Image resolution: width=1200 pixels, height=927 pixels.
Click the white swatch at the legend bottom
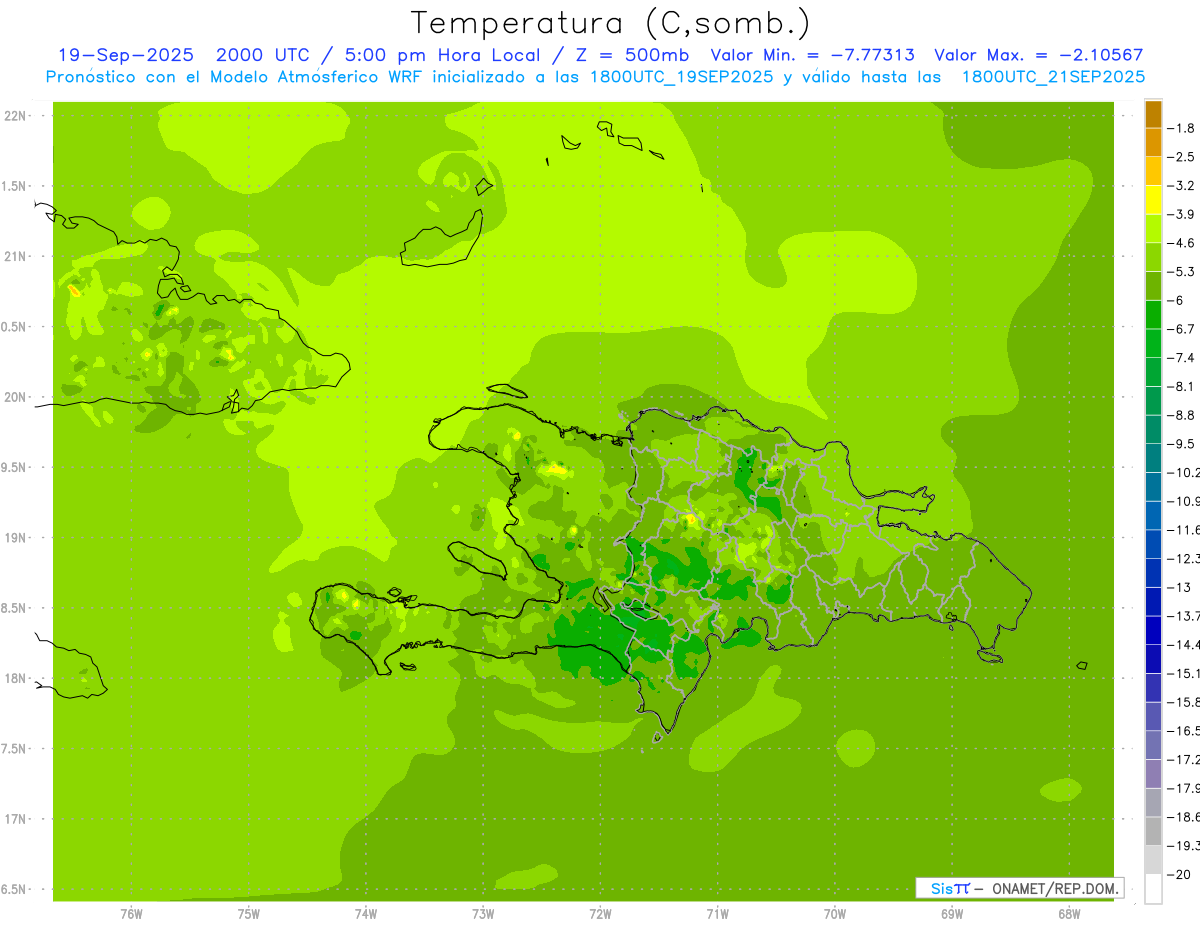click(1153, 889)
